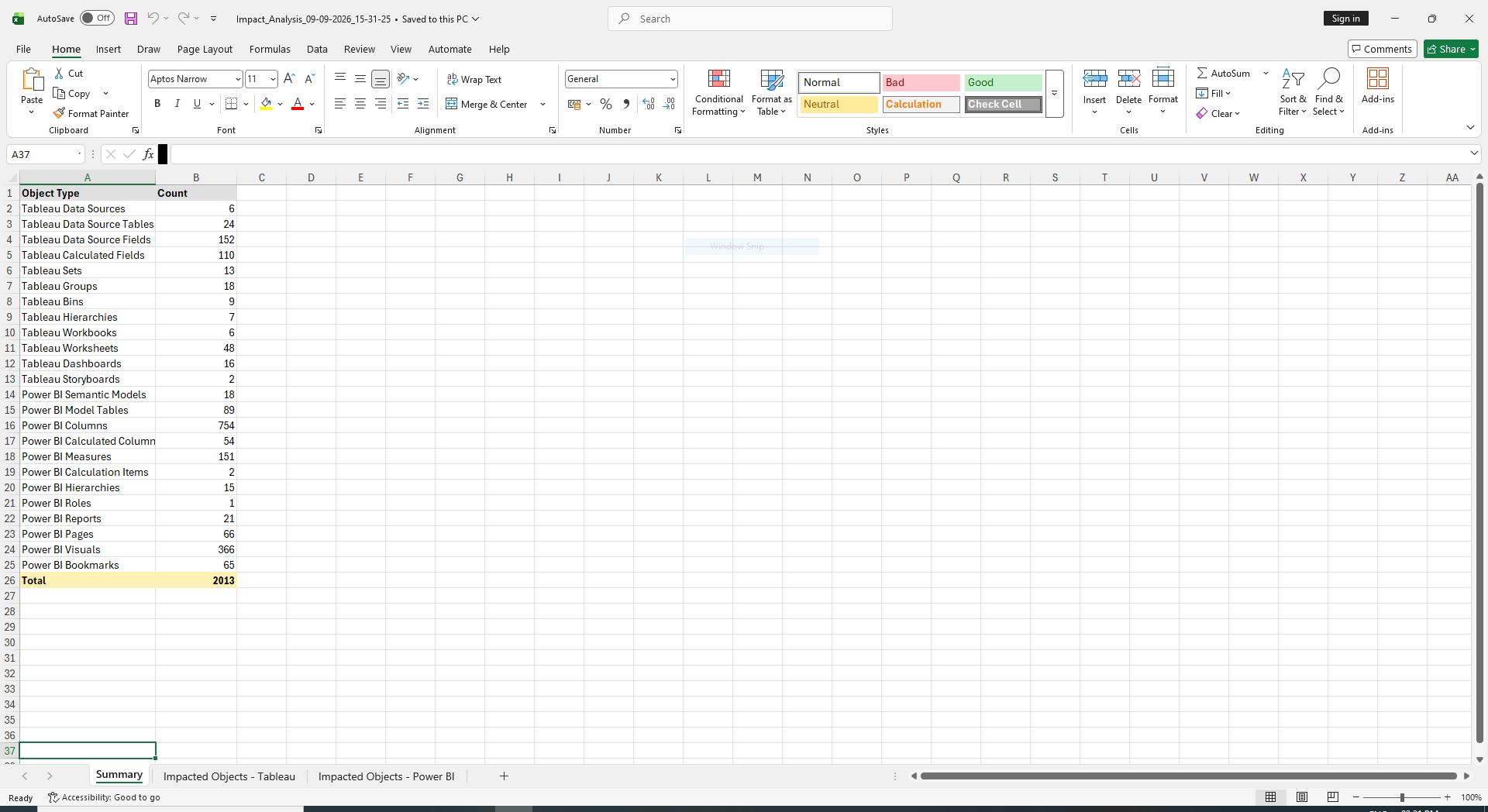Add a new sheet with plus icon
Viewport: 1488px width, 812px height.
[504, 776]
